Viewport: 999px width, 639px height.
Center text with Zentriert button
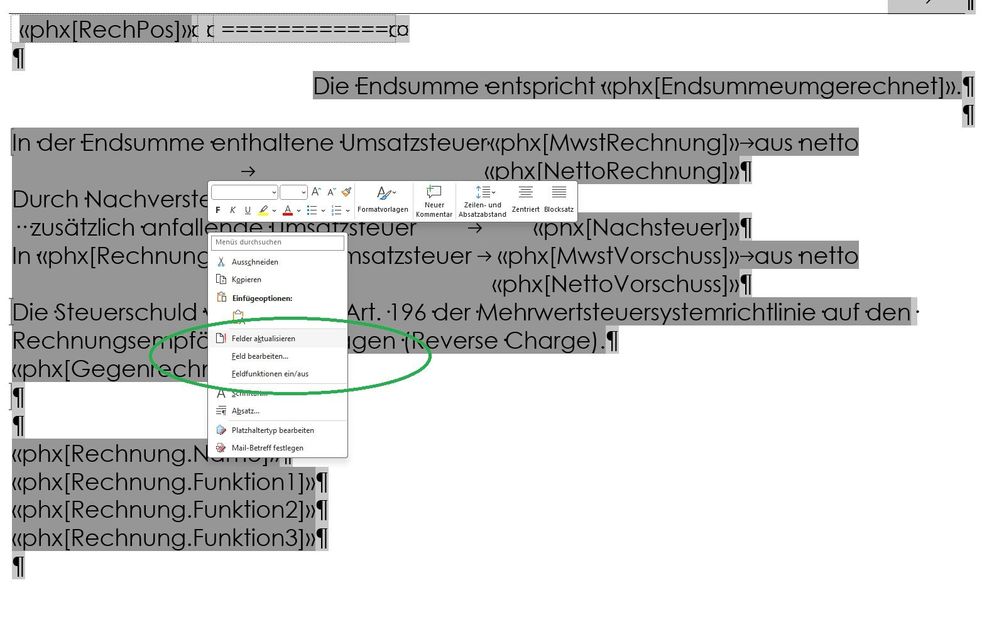click(x=525, y=199)
